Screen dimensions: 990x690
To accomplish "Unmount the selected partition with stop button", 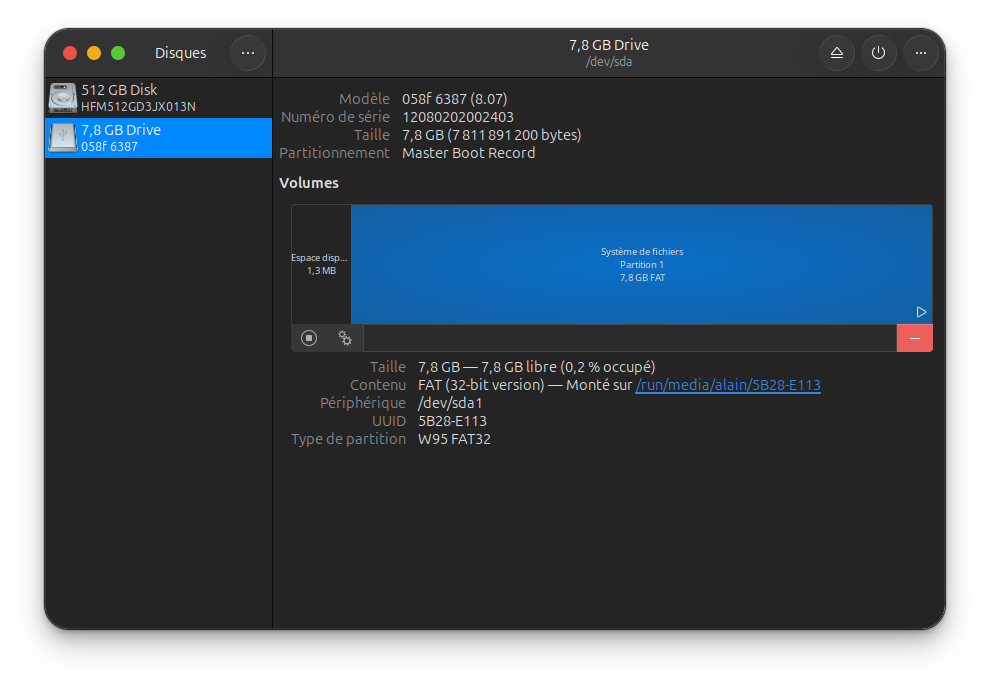I will coord(309,338).
